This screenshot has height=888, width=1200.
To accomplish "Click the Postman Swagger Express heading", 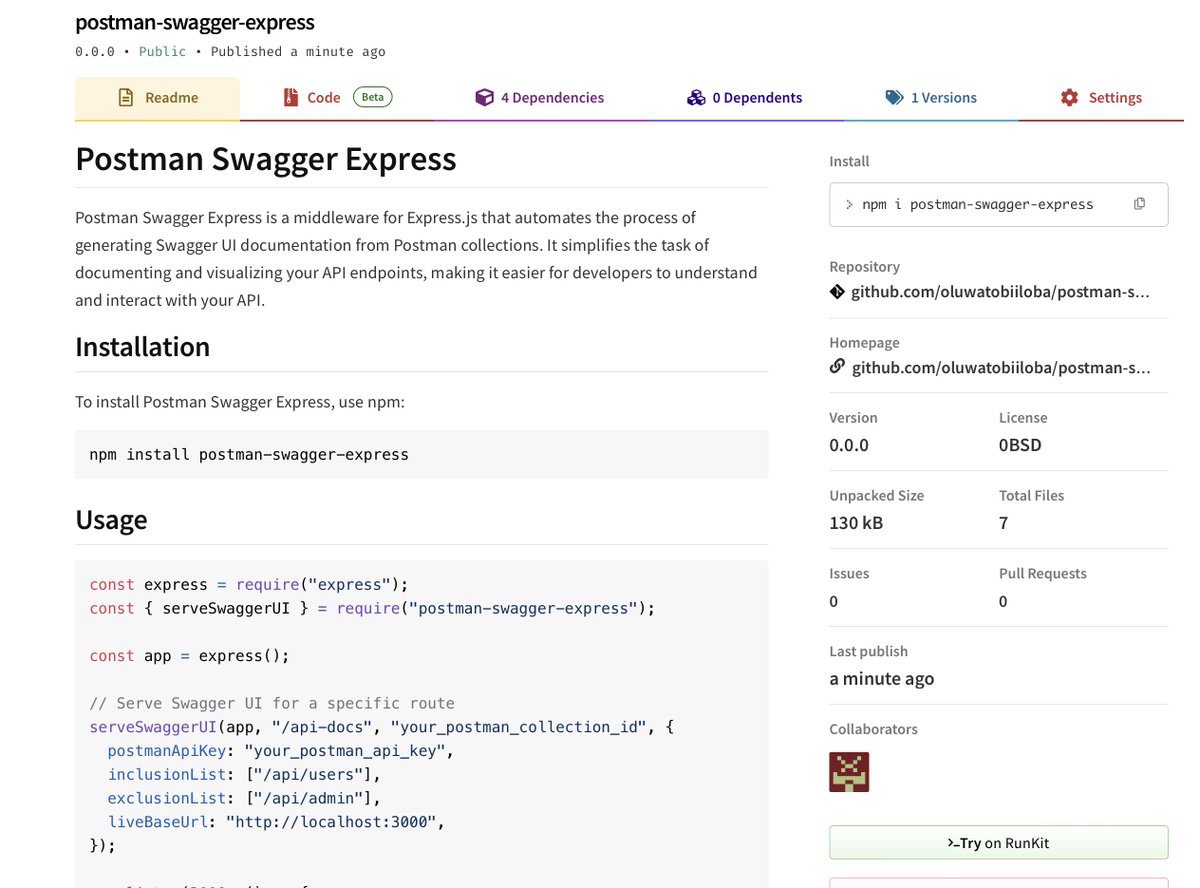I will pyautogui.click(x=266, y=159).
